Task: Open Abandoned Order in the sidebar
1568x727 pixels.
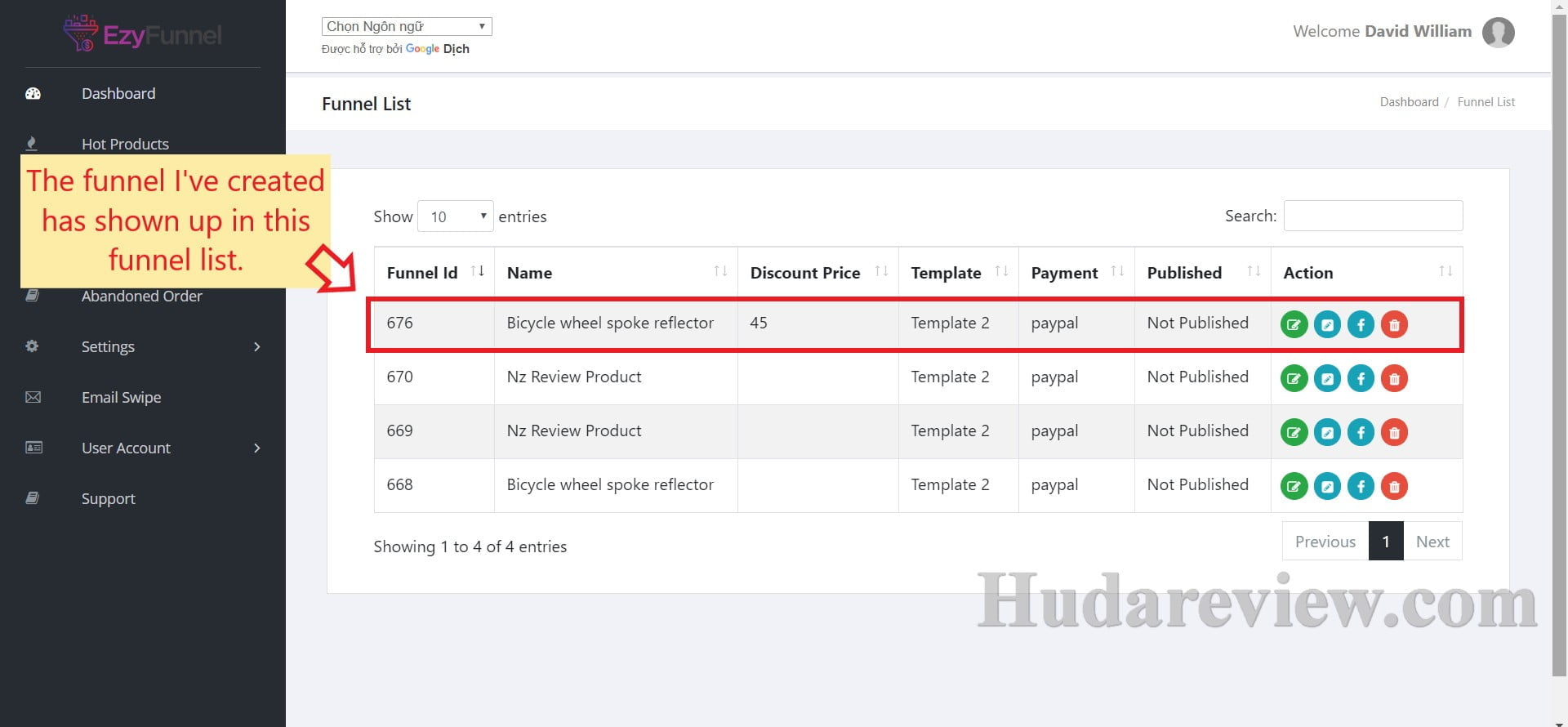Action: coord(142,296)
